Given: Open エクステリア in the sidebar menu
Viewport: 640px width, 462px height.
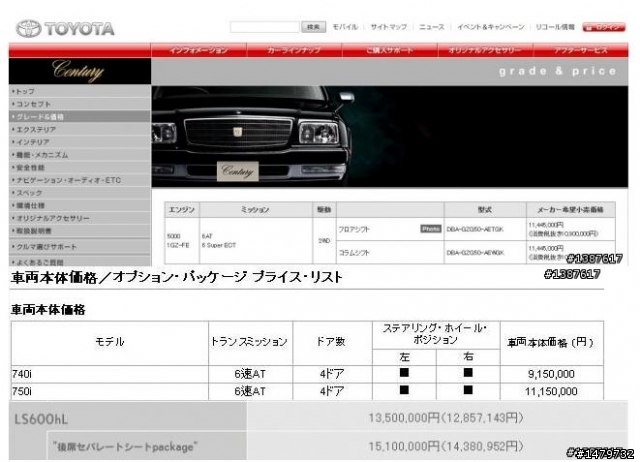Looking at the screenshot, I should (x=80, y=129).
